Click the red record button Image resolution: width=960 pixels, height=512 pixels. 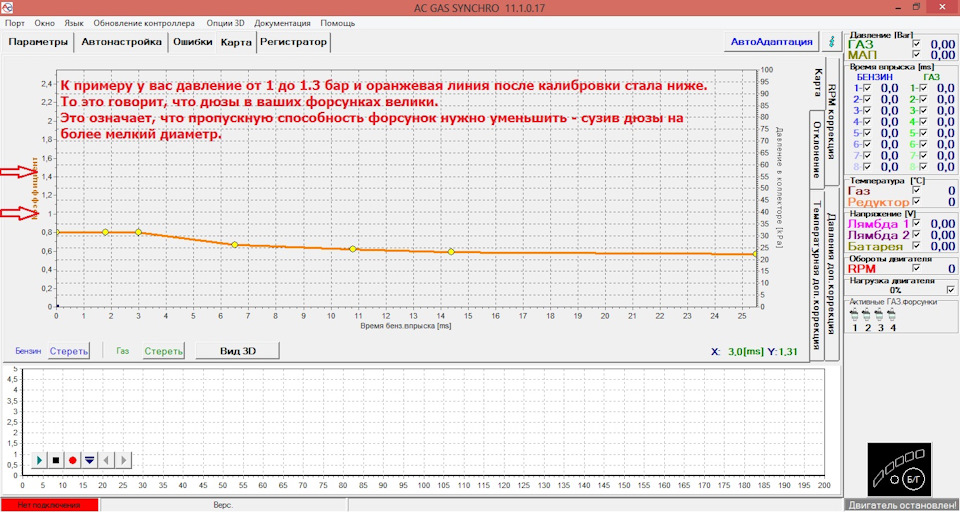72,459
